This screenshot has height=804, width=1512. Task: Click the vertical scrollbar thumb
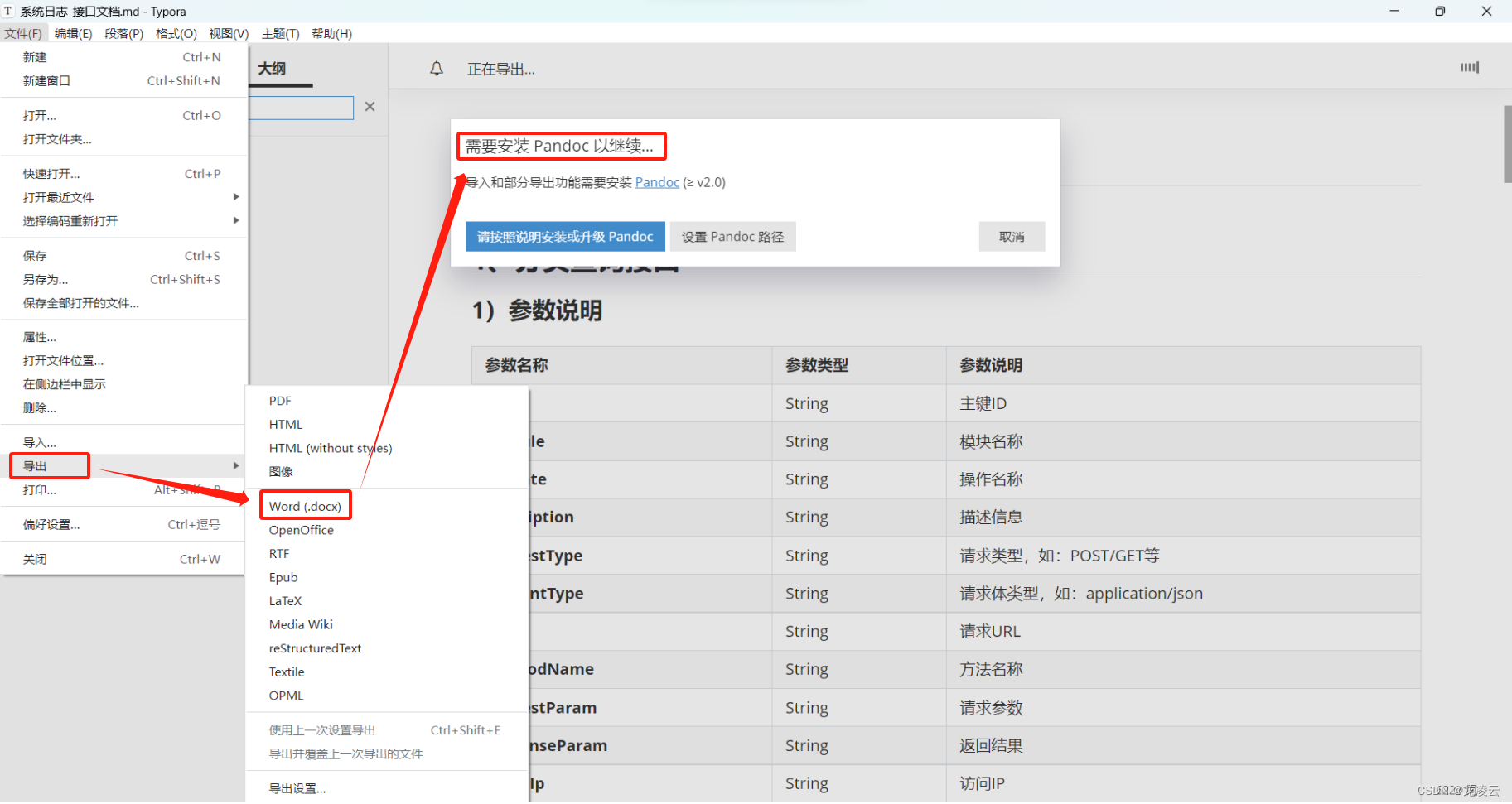click(1507, 144)
